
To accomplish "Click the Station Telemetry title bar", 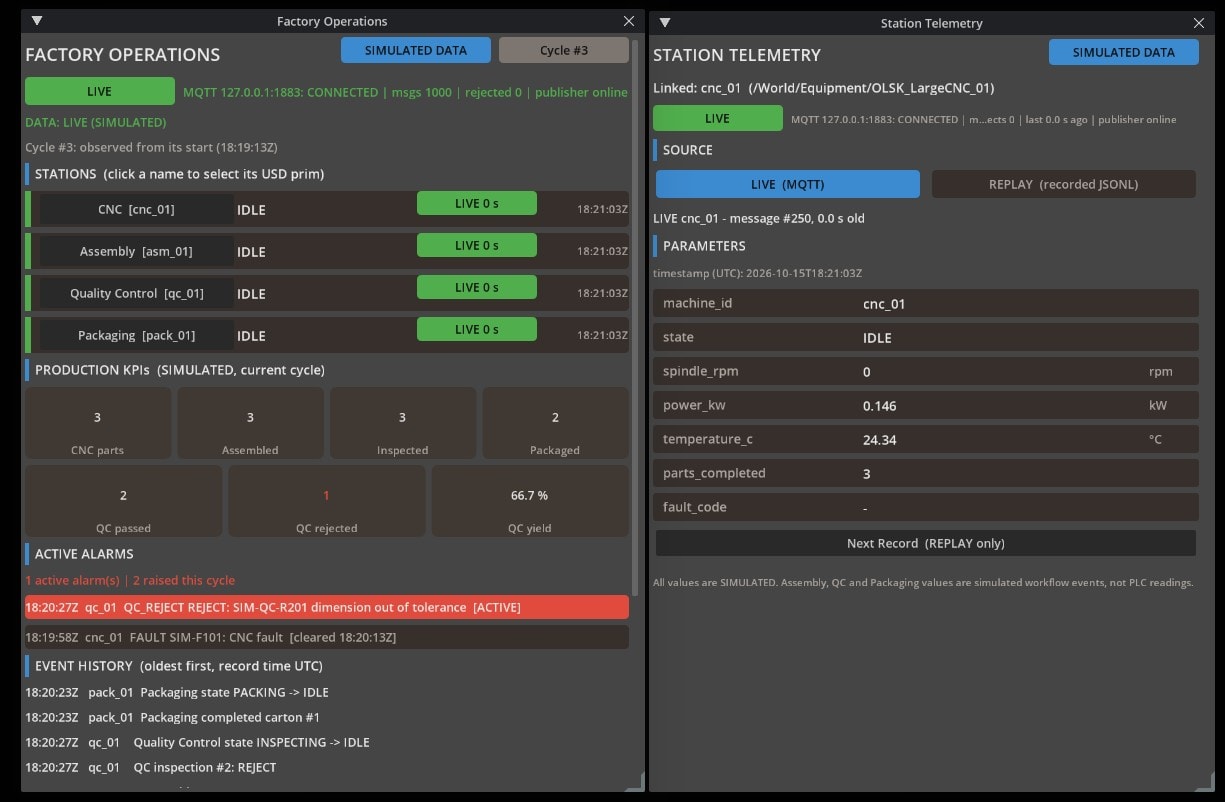I will point(931,23).
